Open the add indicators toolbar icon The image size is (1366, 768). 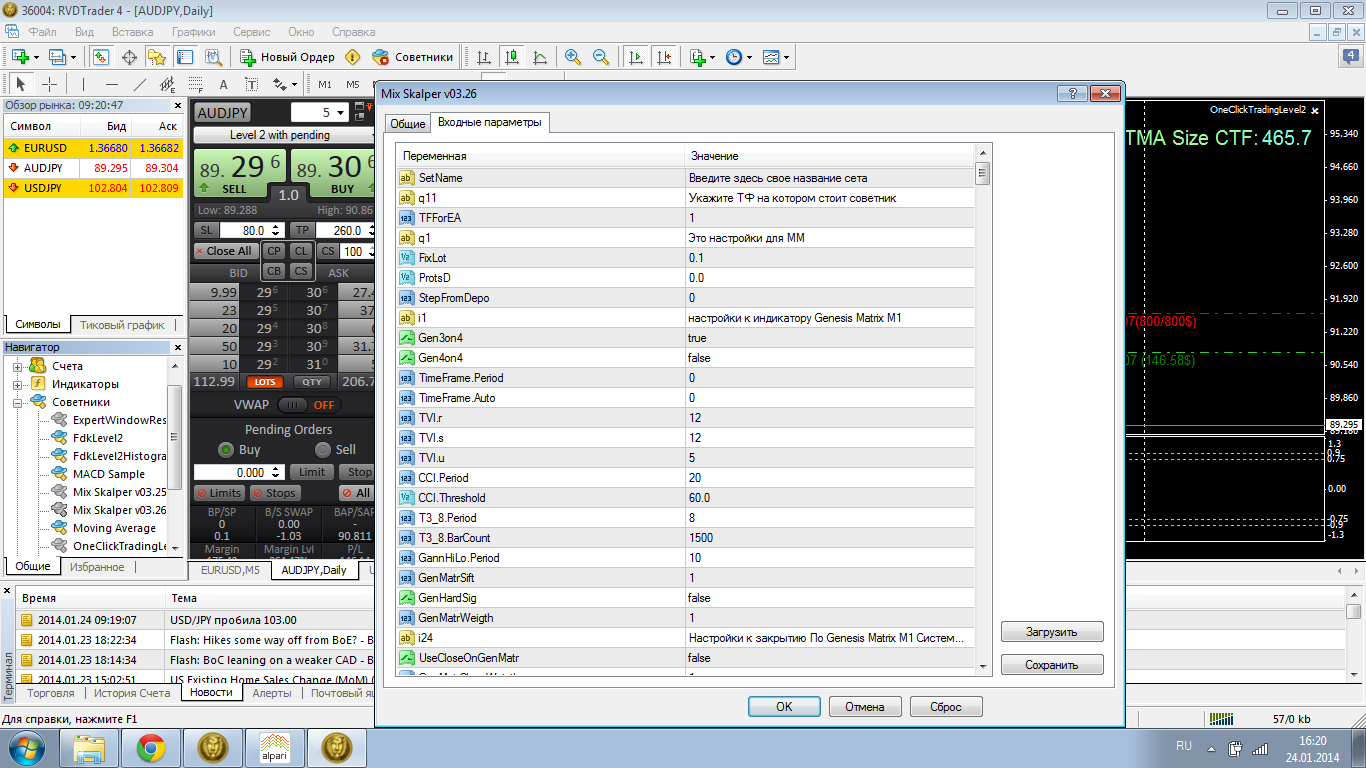[x=700, y=57]
